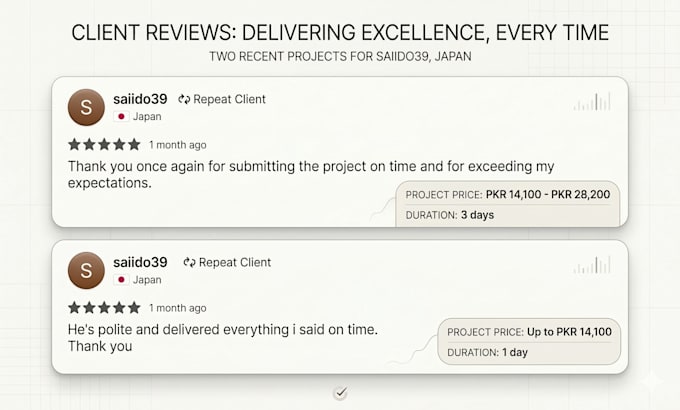Open saiido39 username in the second review
680x410 pixels.
[140, 262]
